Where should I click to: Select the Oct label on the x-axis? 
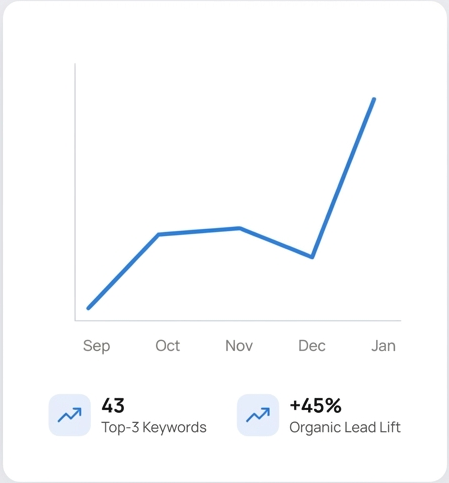click(168, 346)
